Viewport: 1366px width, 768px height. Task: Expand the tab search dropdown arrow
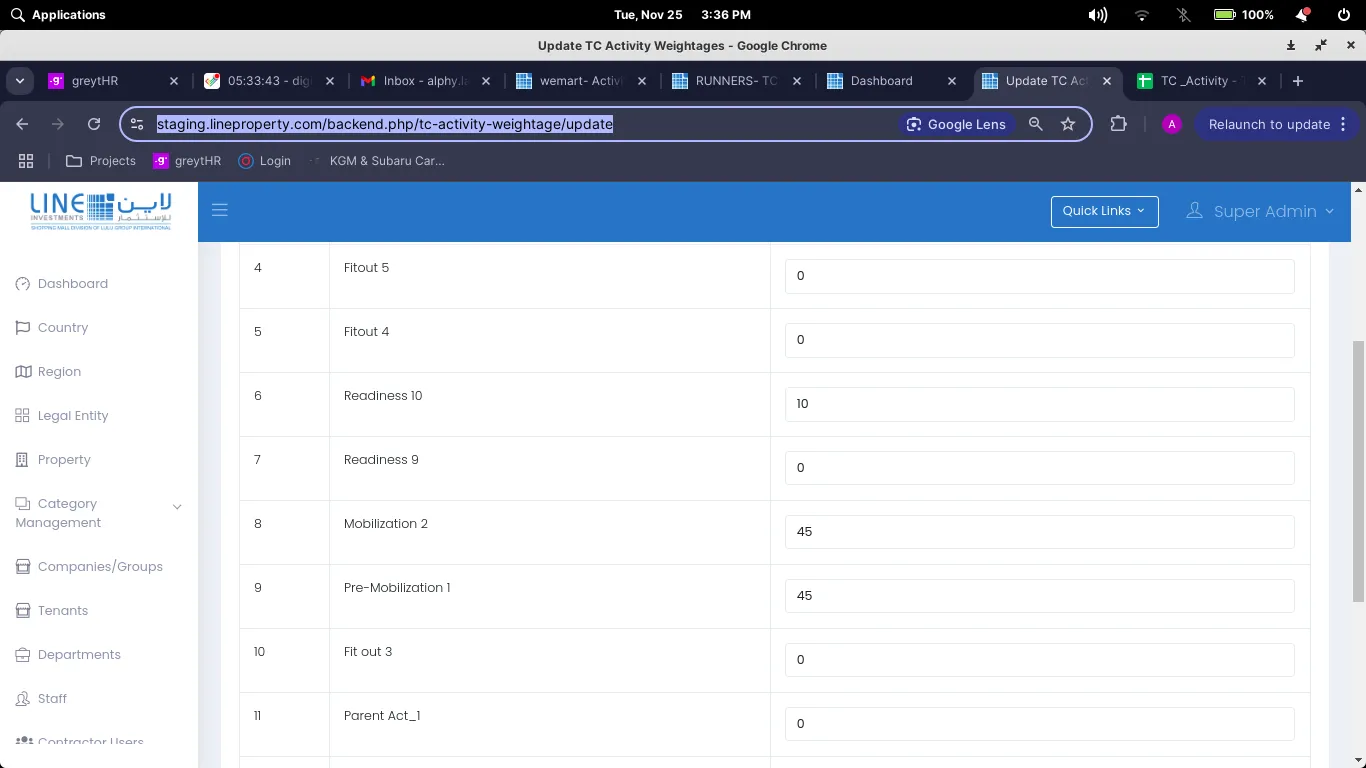pyautogui.click(x=20, y=81)
